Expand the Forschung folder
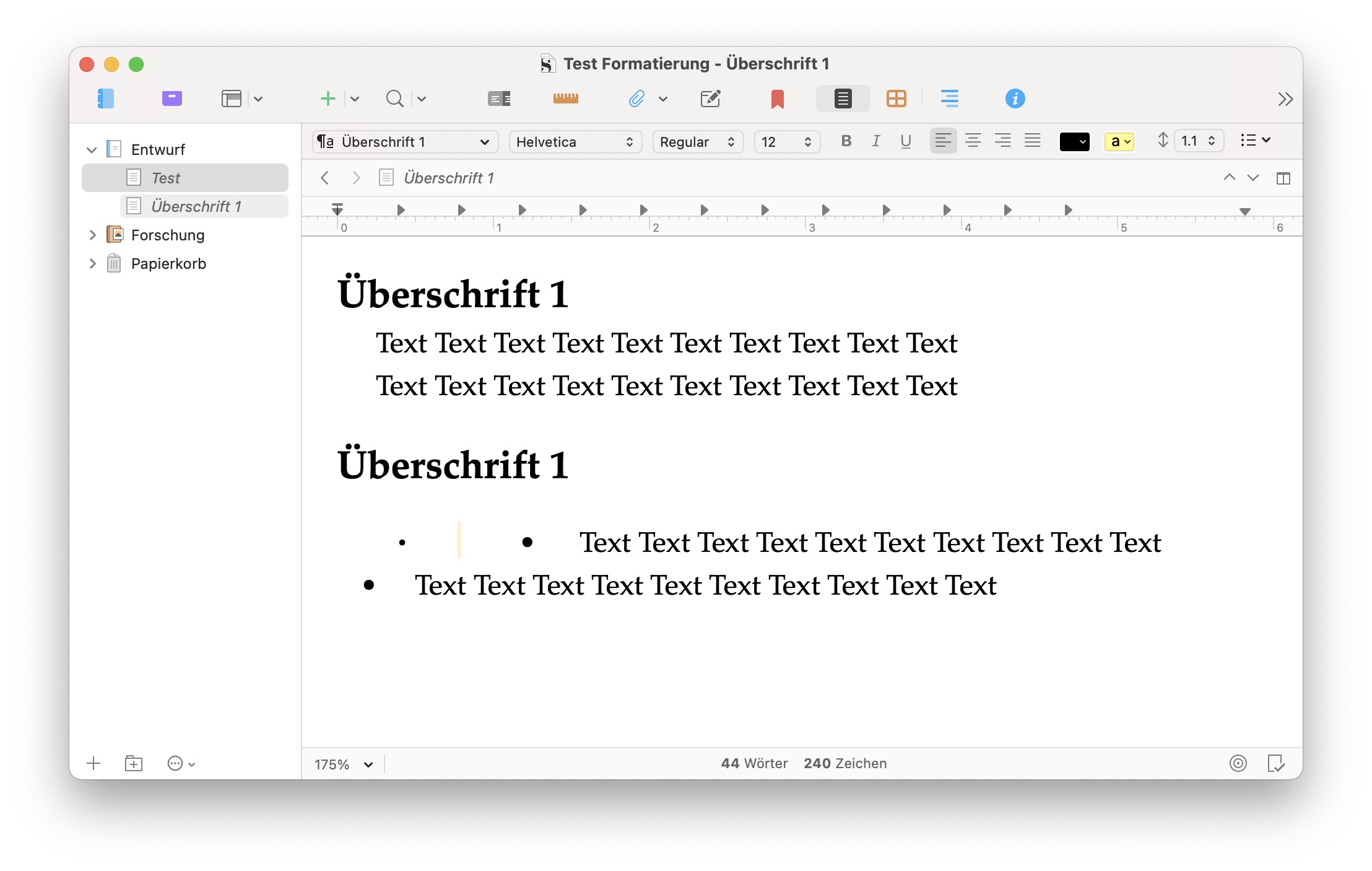This screenshot has width=1372, height=871. pyautogui.click(x=92, y=235)
